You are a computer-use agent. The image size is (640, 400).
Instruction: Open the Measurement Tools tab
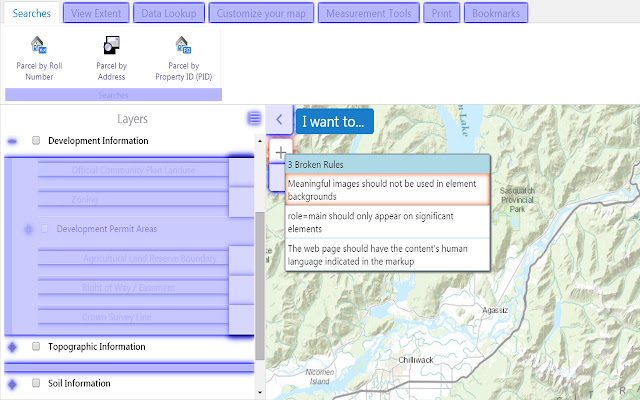[369, 13]
